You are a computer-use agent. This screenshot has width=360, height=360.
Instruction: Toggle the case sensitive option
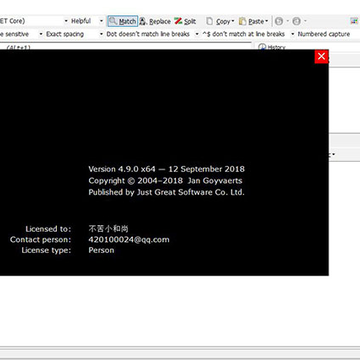tap(14, 34)
